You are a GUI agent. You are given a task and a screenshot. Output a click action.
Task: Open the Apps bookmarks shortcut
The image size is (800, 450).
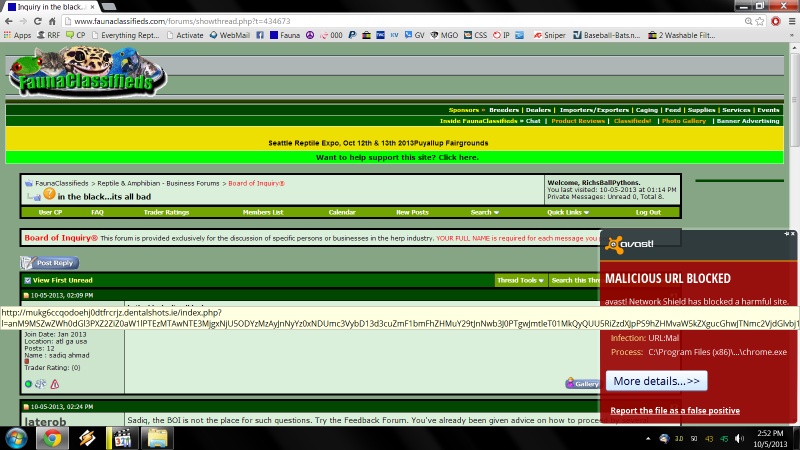(17, 35)
